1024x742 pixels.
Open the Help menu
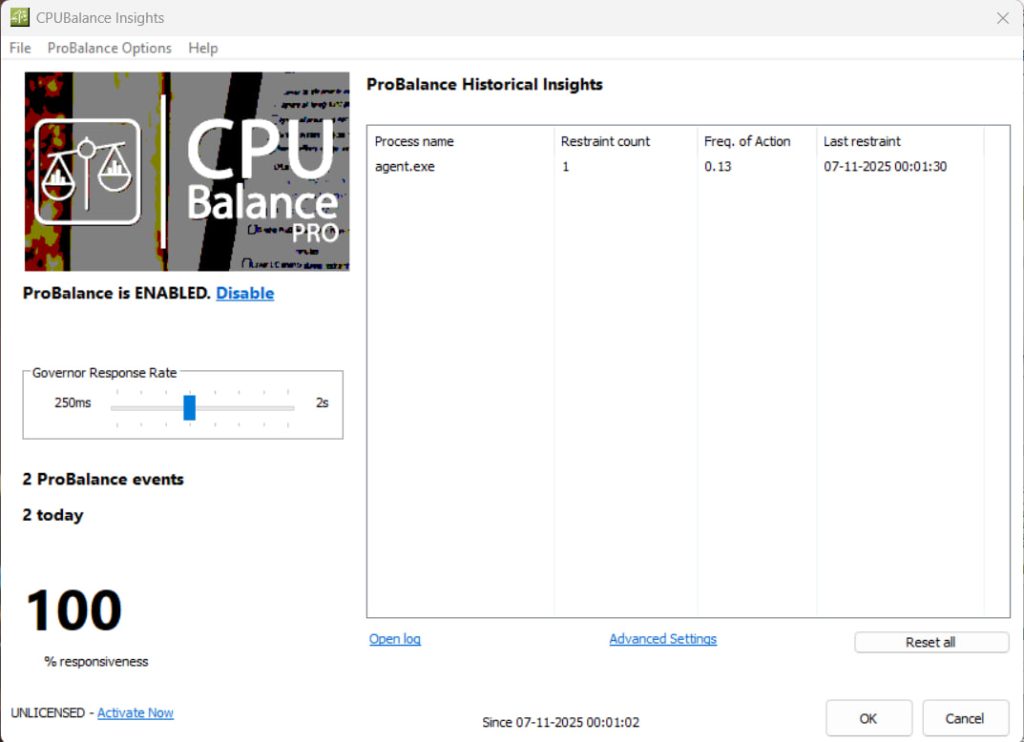(203, 48)
